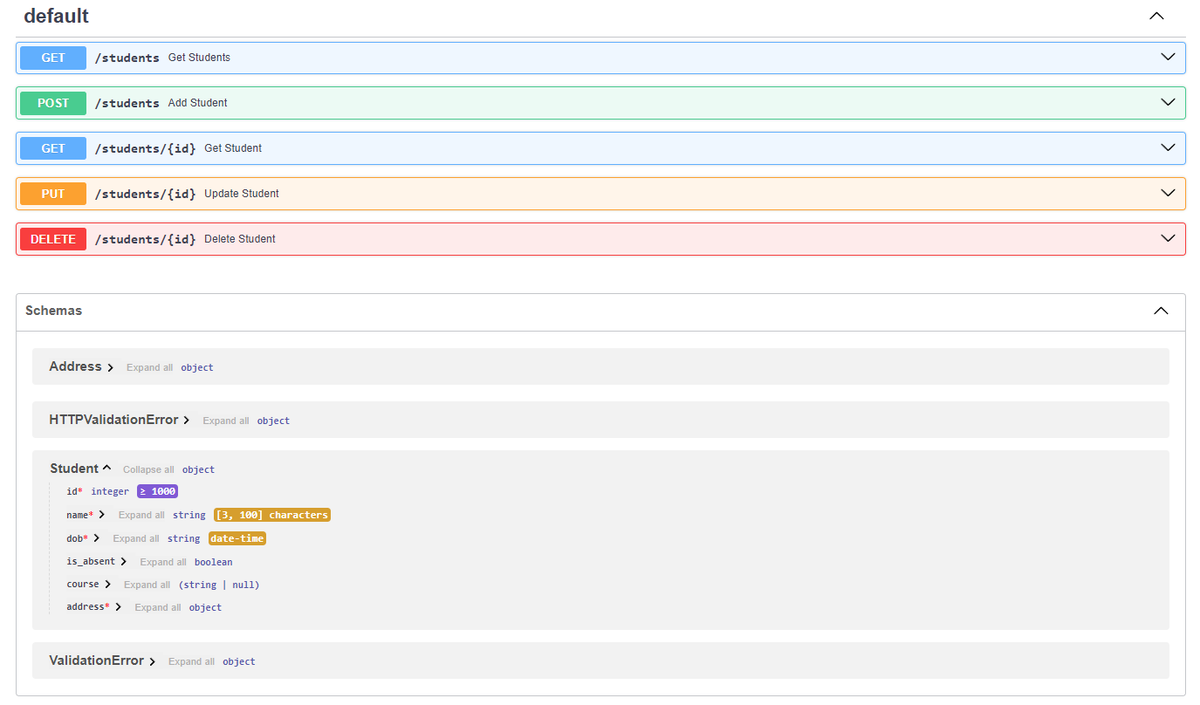Click the 'Add Student' summary text
The height and width of the screenshot is (705, 1200).
click(x=197, y=103)
